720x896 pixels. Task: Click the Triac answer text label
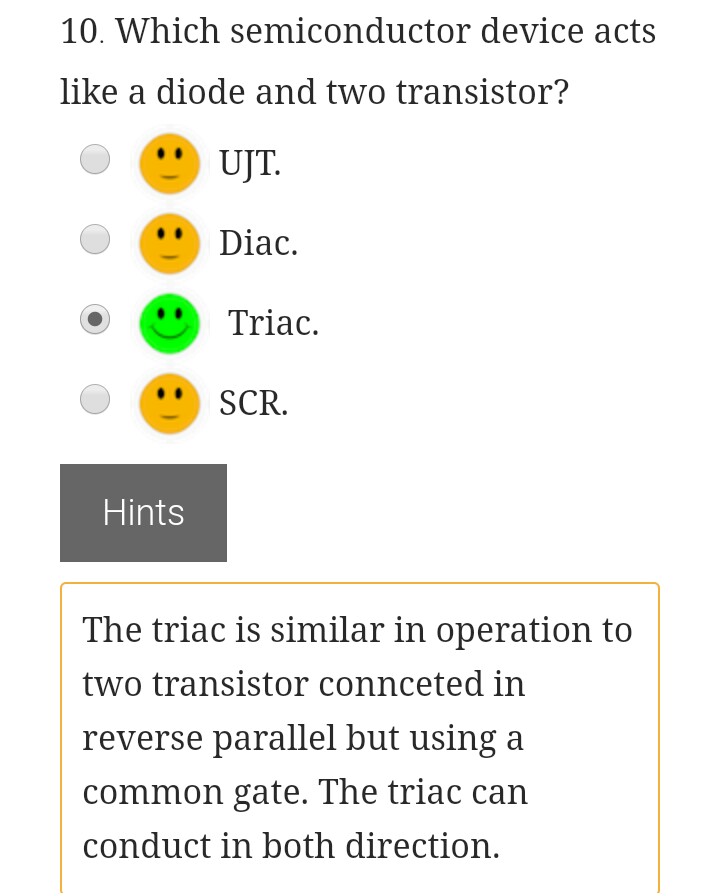[x=272, y=322]
